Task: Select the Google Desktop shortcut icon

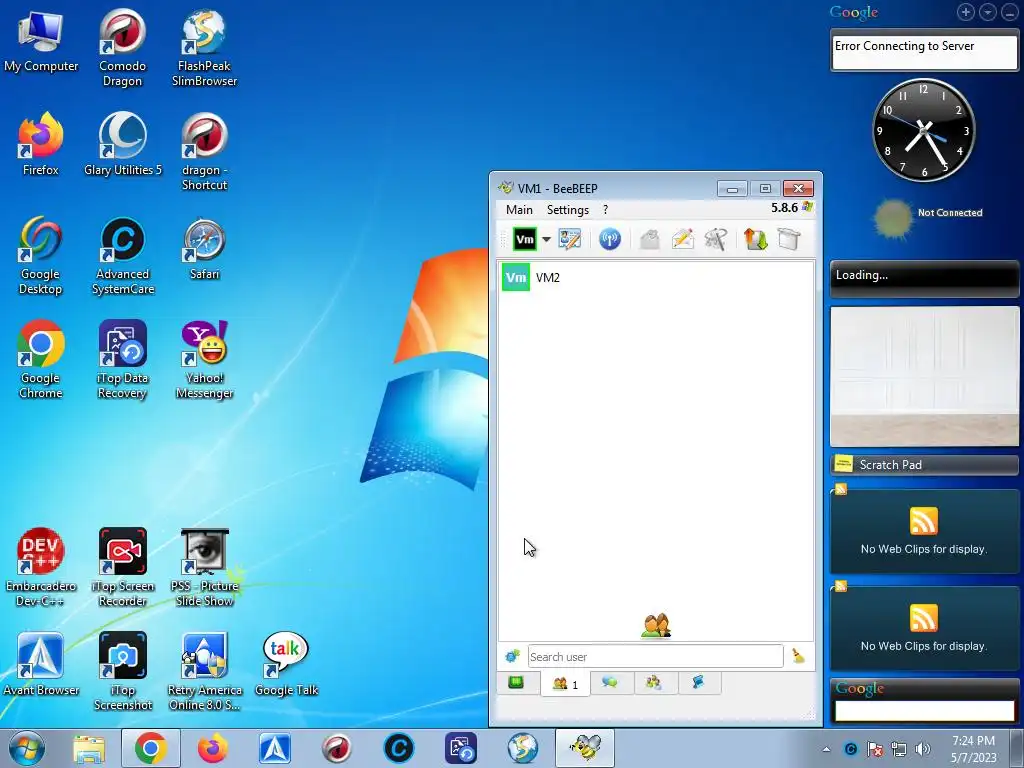Action: [40, 255]
